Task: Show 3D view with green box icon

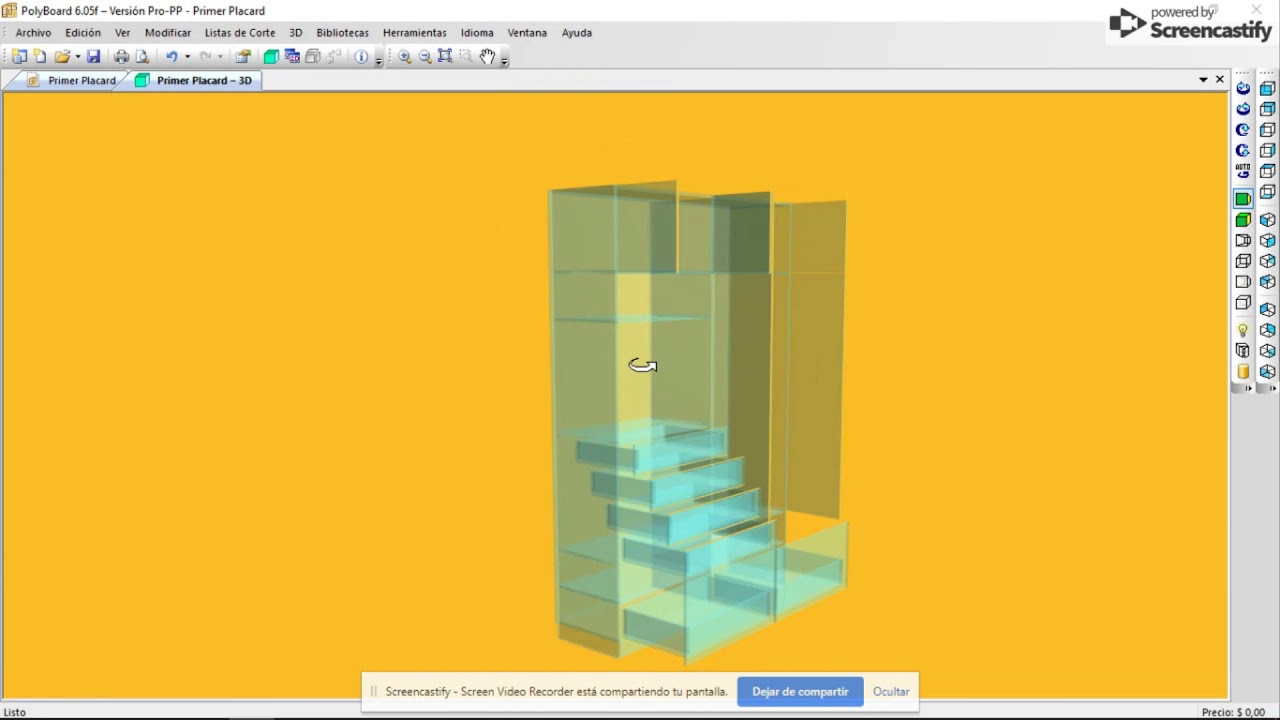Action: (x=271, y=57)
